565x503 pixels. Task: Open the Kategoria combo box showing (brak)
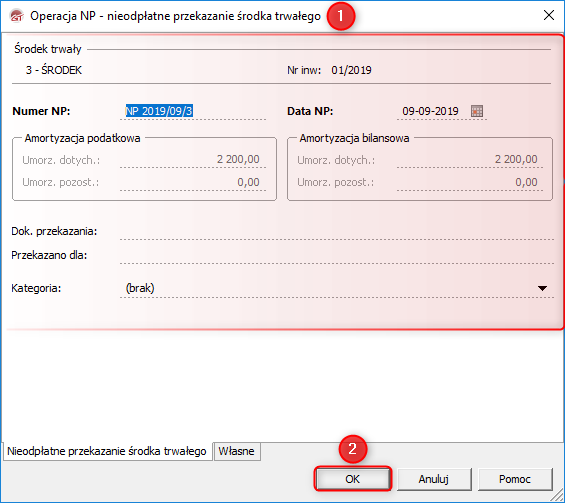coord(337,288)
